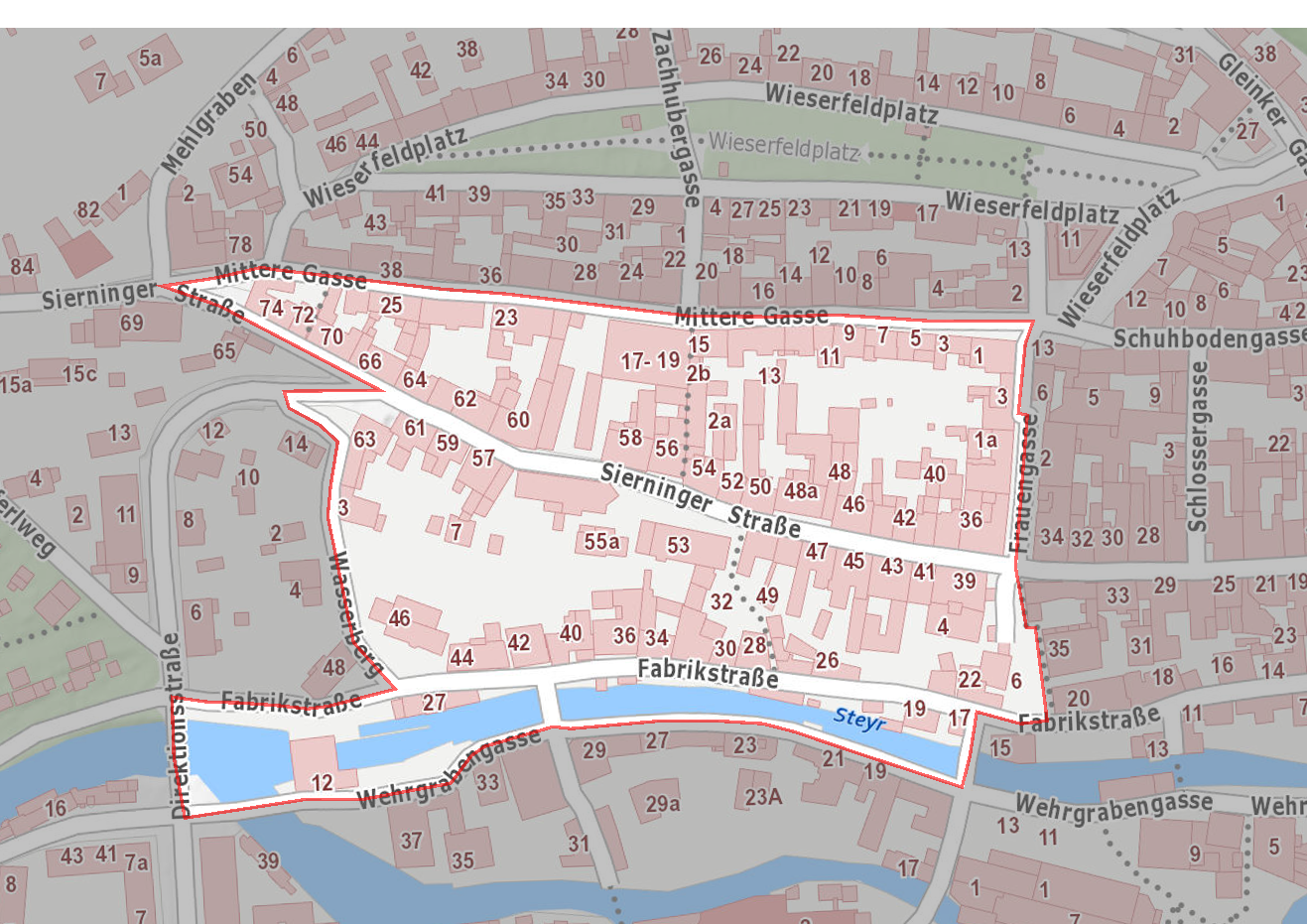Select building number 23A

pos(763,796)
